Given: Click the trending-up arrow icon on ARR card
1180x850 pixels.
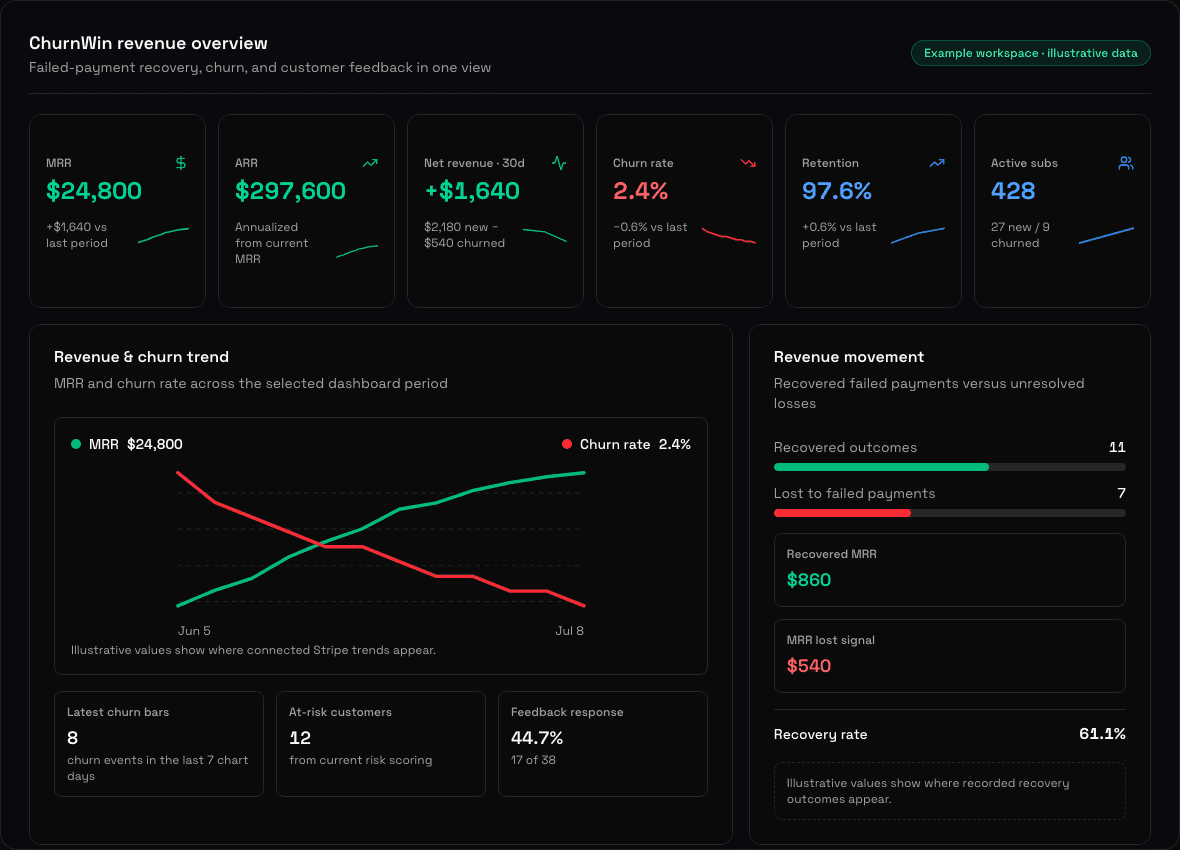Looking at the screenshot, I should [x=370, y=163].
